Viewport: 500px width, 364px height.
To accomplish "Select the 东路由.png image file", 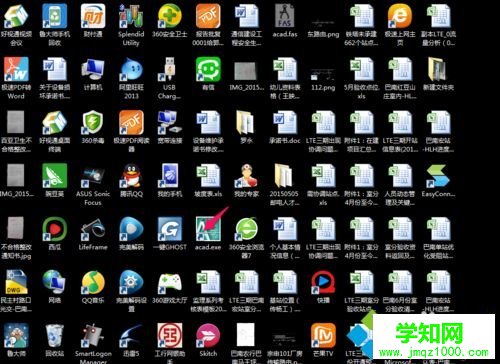I will click(323, 23).
